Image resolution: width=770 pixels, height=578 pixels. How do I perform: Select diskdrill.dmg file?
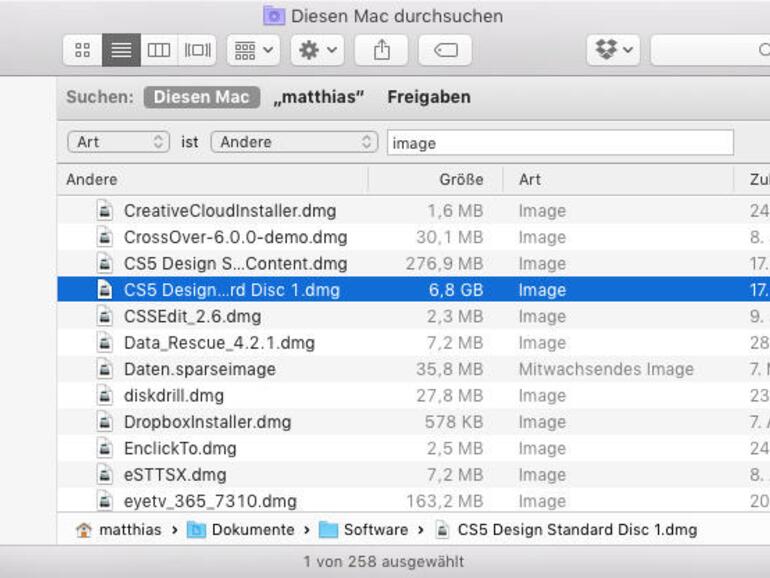pos(174,396)
